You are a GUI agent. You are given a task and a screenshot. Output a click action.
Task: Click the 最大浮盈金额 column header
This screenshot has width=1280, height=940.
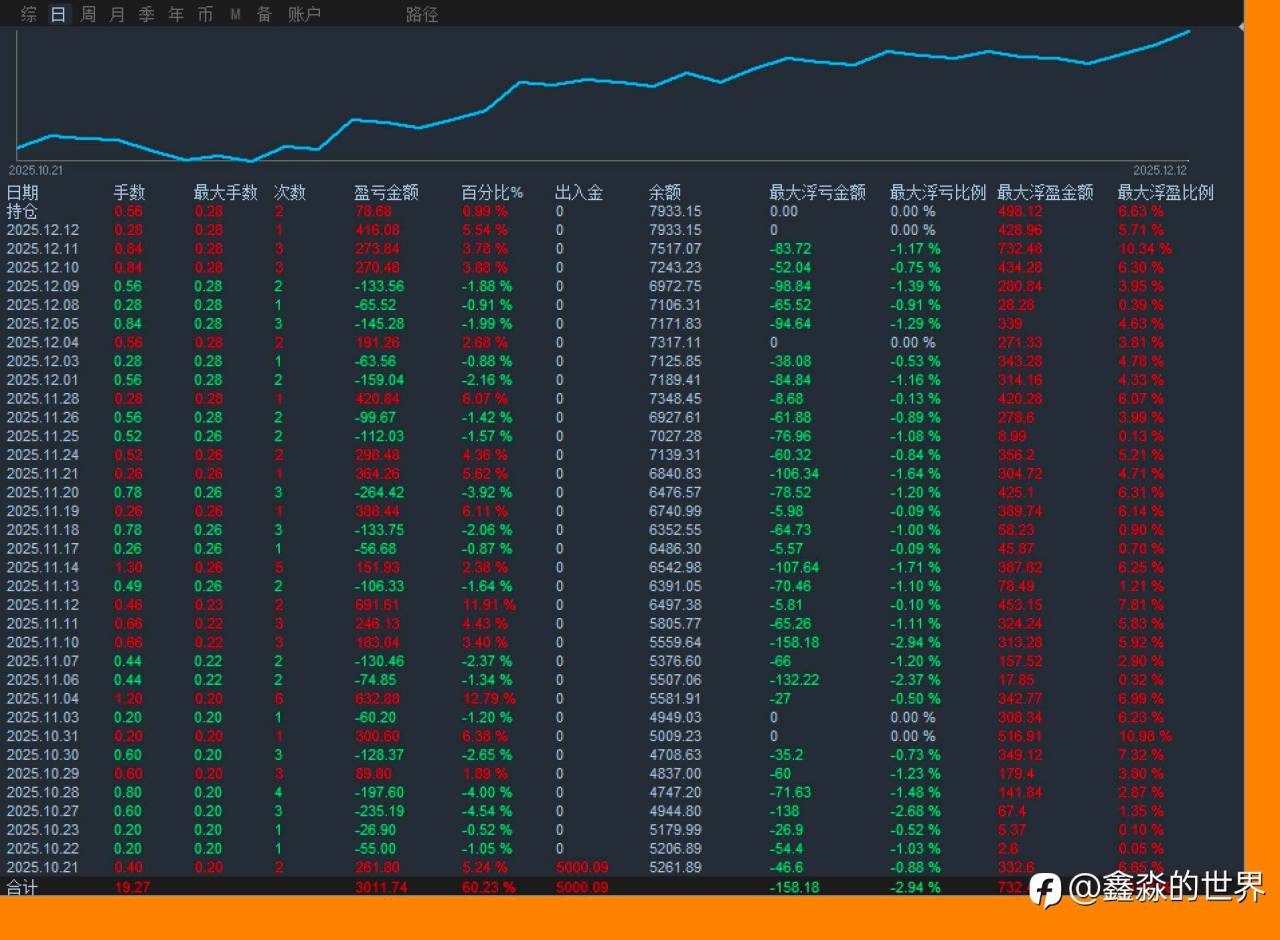point(1045,192)
